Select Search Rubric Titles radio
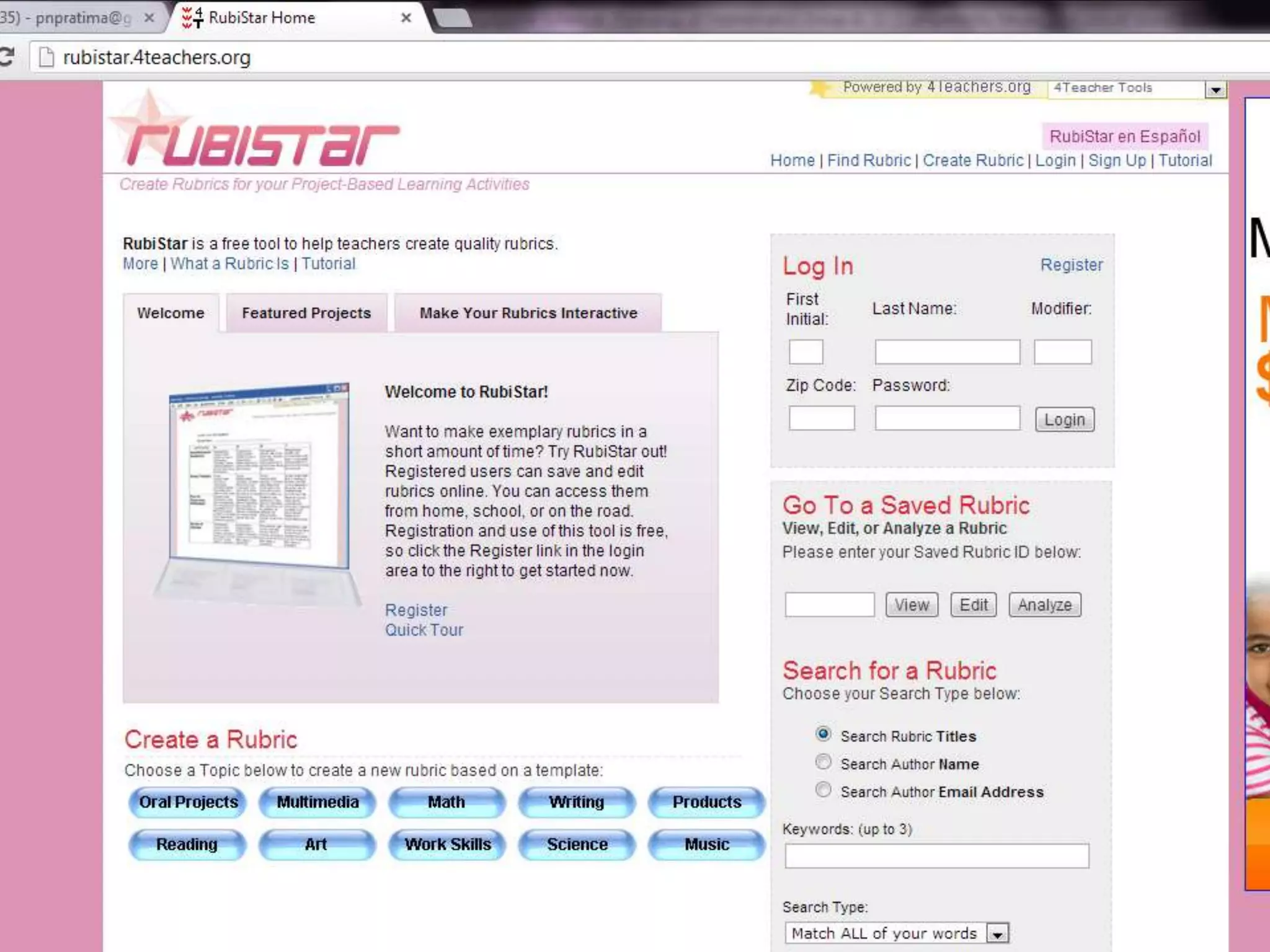This screenshot has width=1270, height=952. [823, 734]
